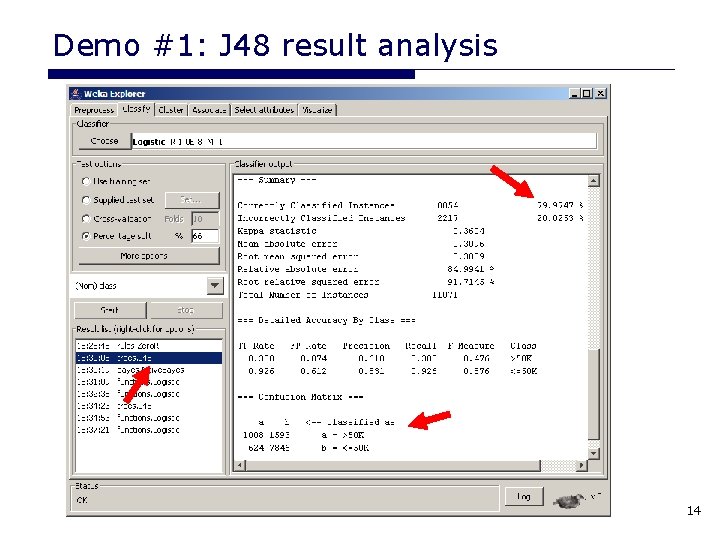Image resolution: width=720 pixels, height=540 pixels.
Task: Switch to the Classify tab
Action: pos(136,109)
